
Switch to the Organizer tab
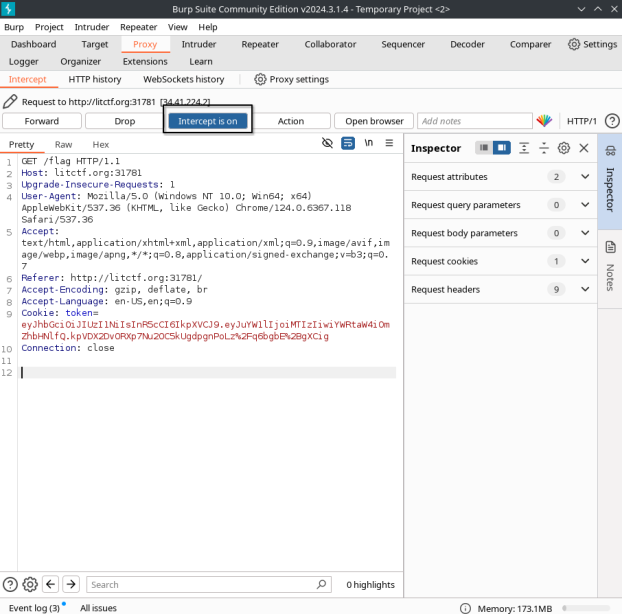click(81, 61)
